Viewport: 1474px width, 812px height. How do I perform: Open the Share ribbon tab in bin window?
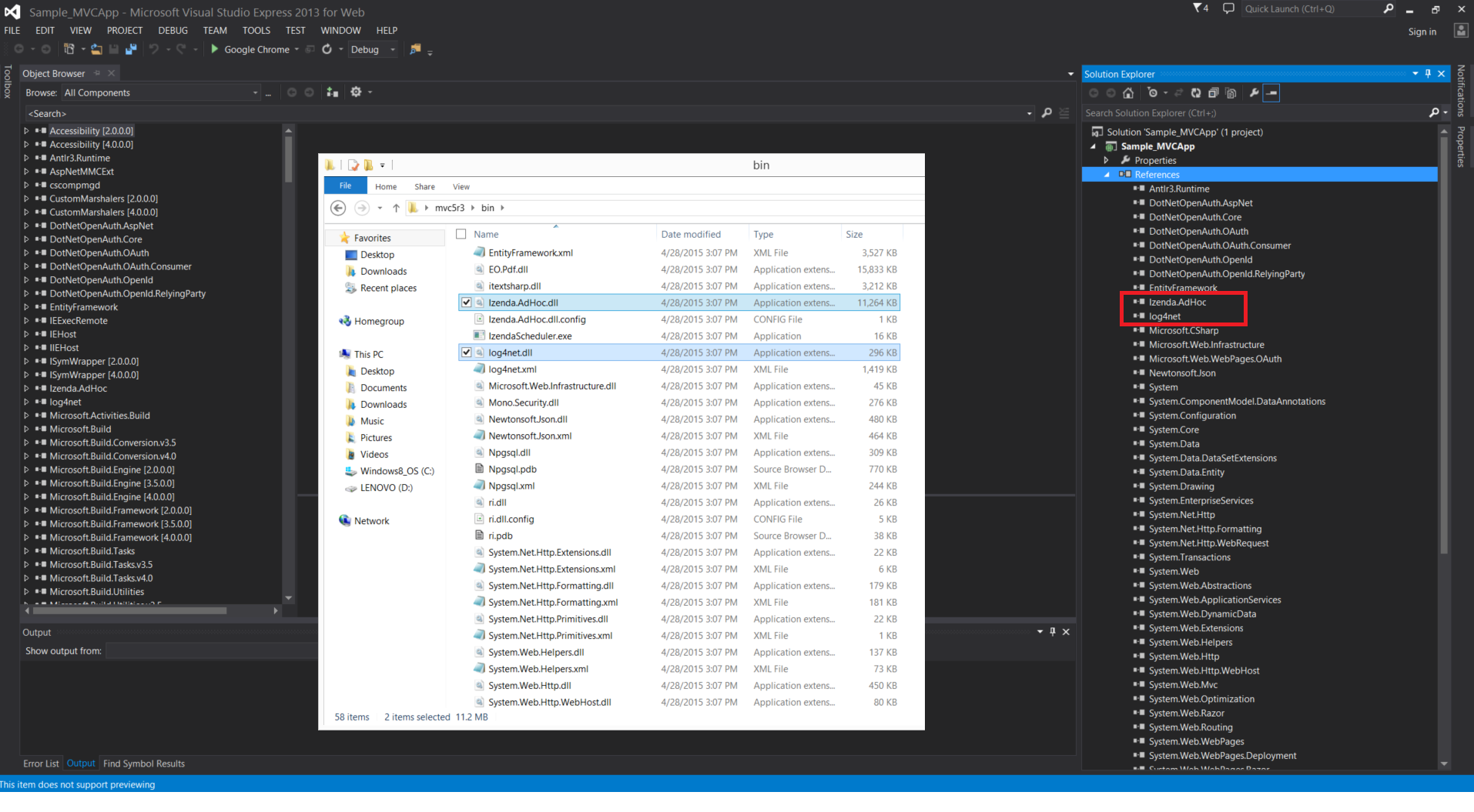click(424, 186)
